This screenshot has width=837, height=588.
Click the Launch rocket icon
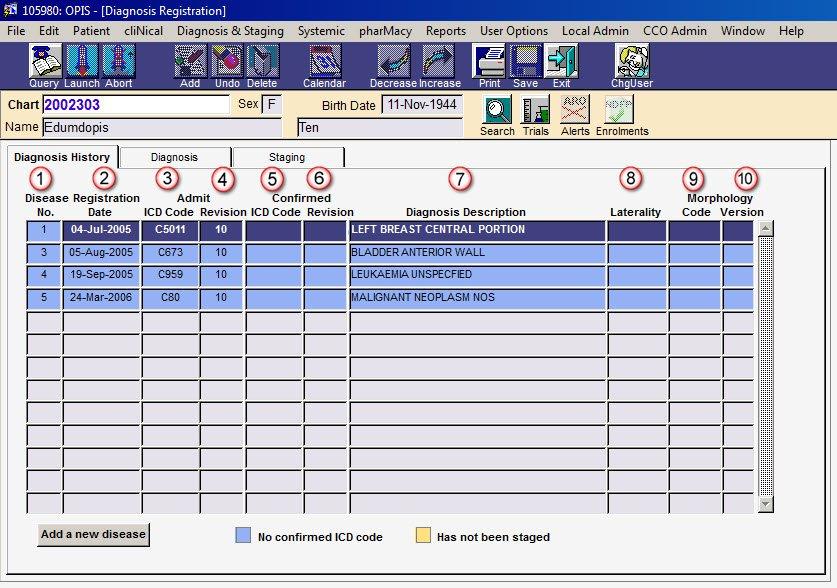(x=82, y=61)
